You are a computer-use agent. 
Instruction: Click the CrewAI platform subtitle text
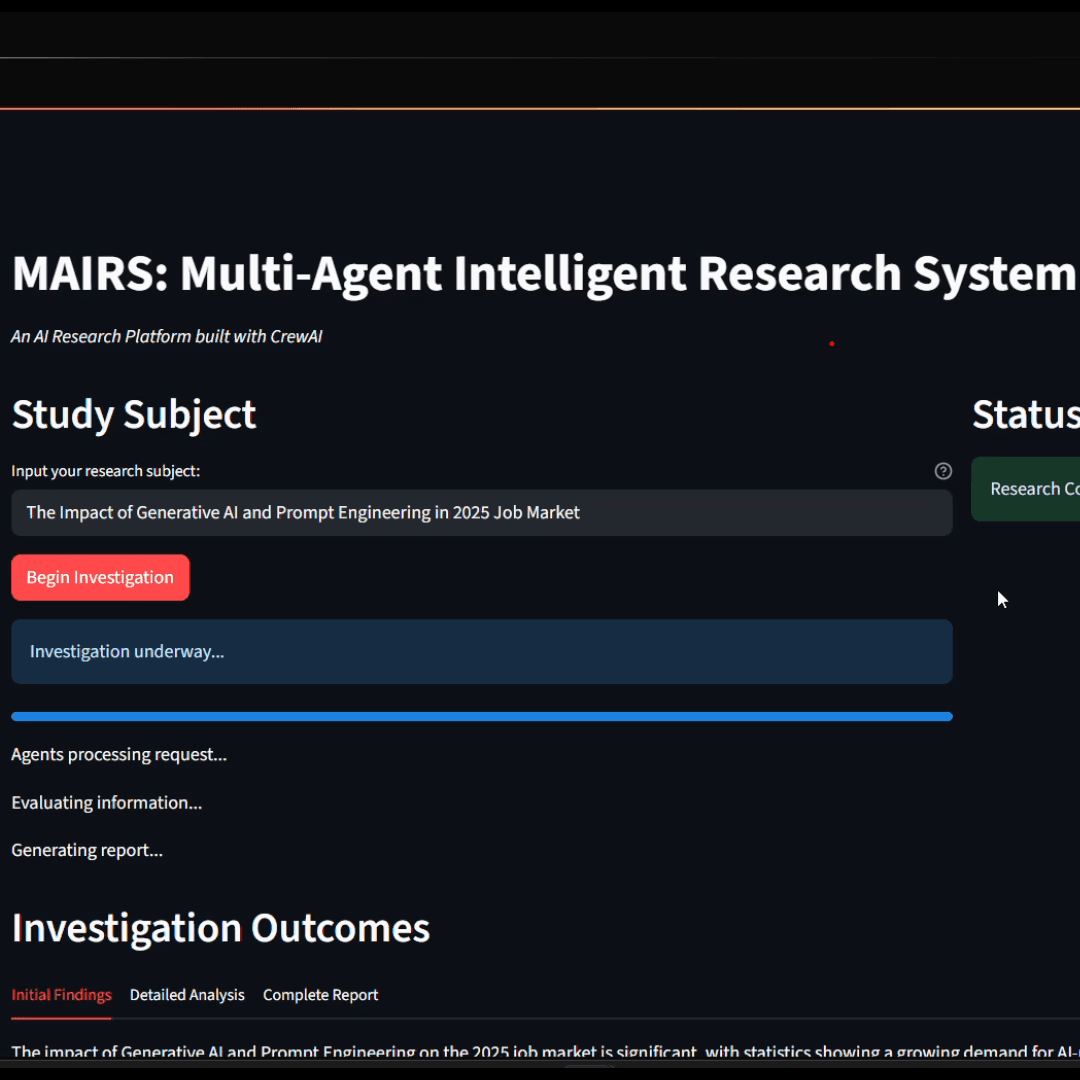(x=166, y=336)
